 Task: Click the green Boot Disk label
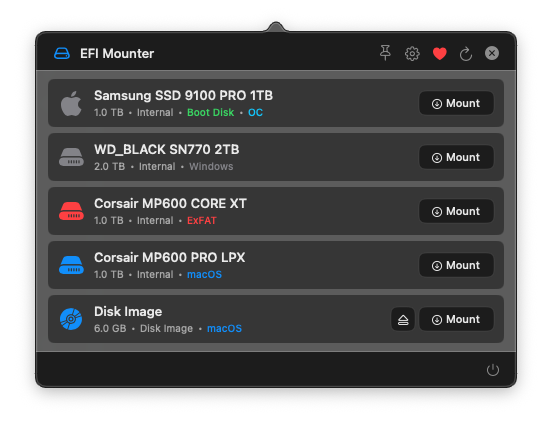(211, 113)
